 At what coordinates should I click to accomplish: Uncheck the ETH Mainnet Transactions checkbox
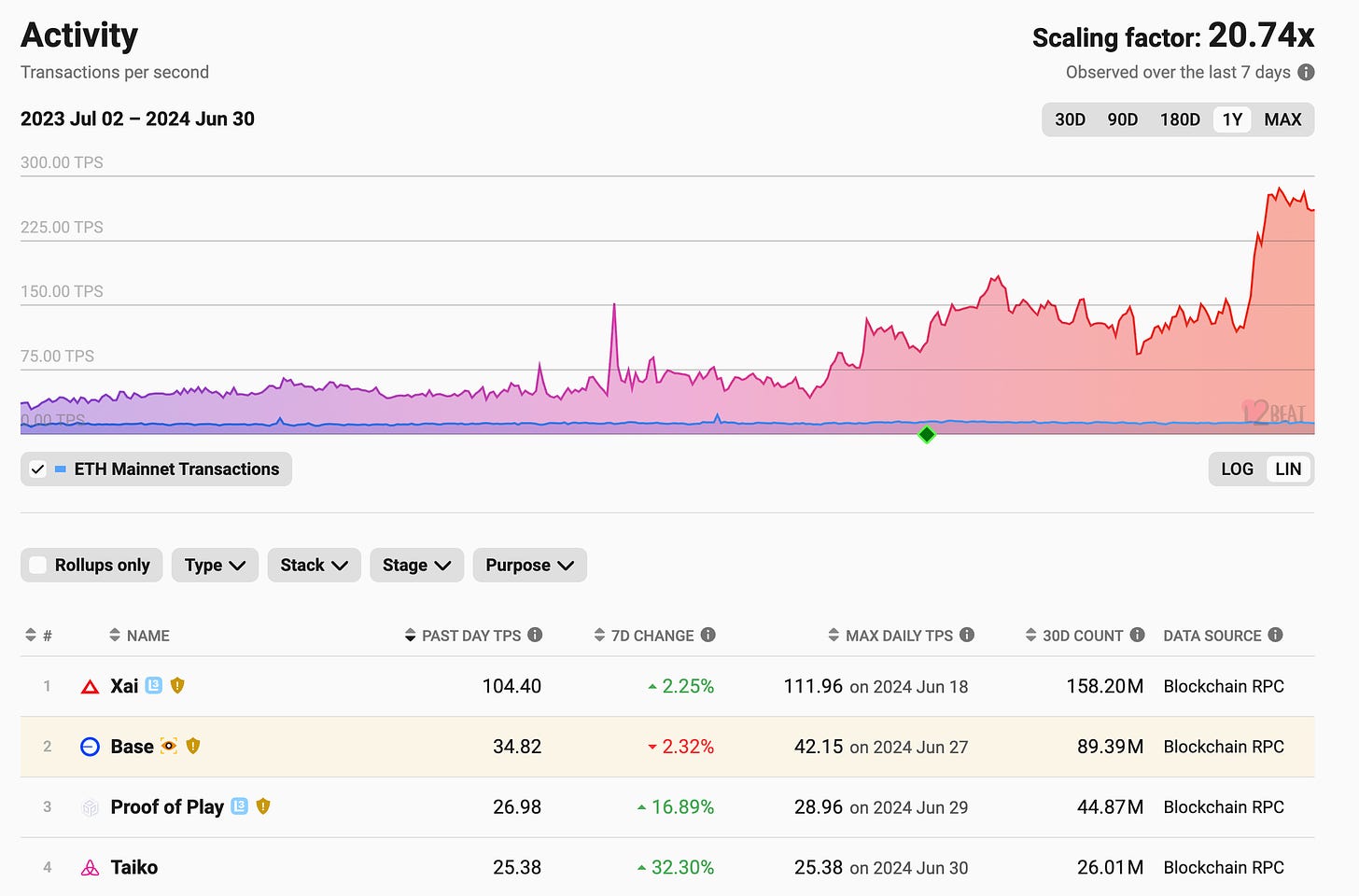tap(37, 469)
